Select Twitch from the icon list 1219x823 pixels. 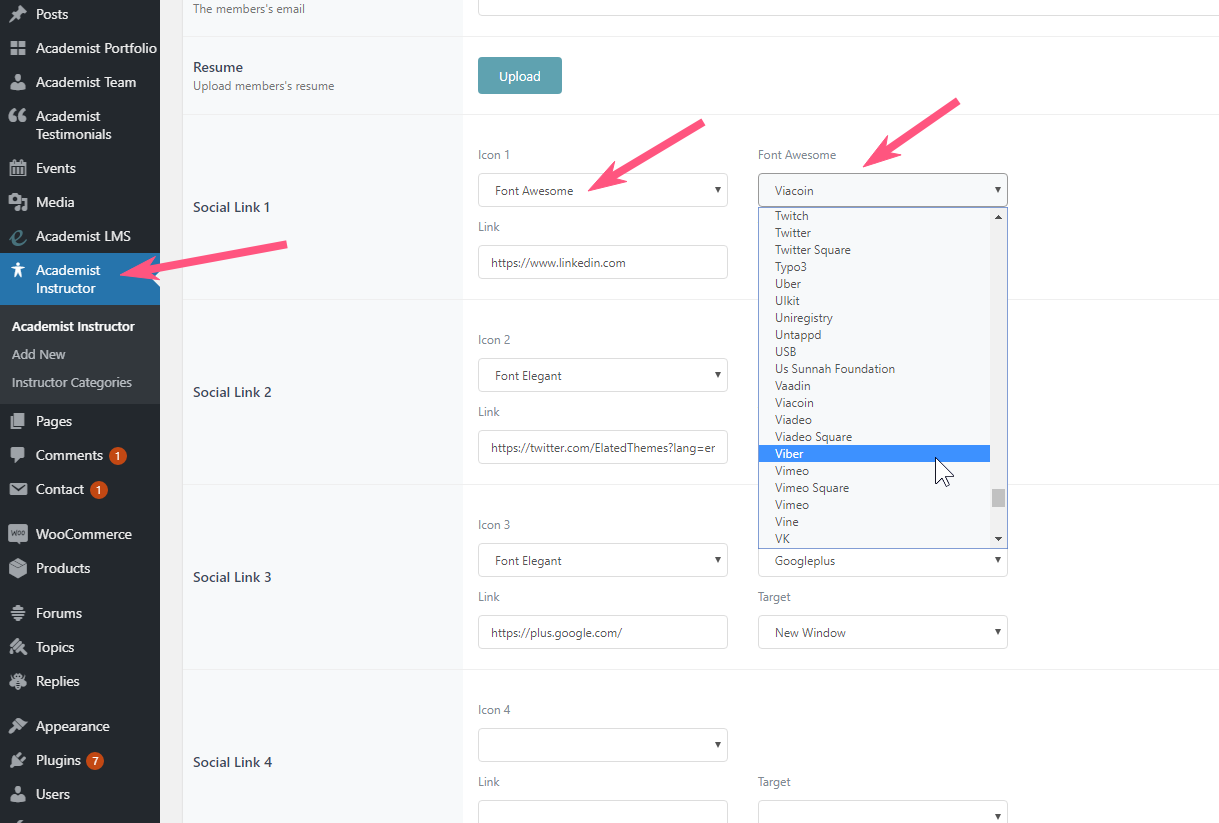tap(875, 216)
